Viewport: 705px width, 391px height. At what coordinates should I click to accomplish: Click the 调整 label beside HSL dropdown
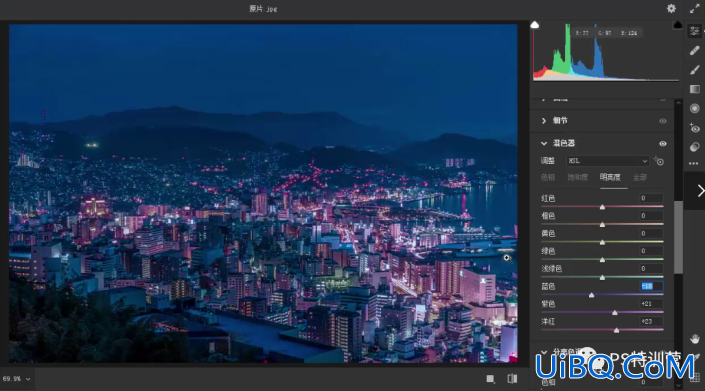(x=548, y=161)
